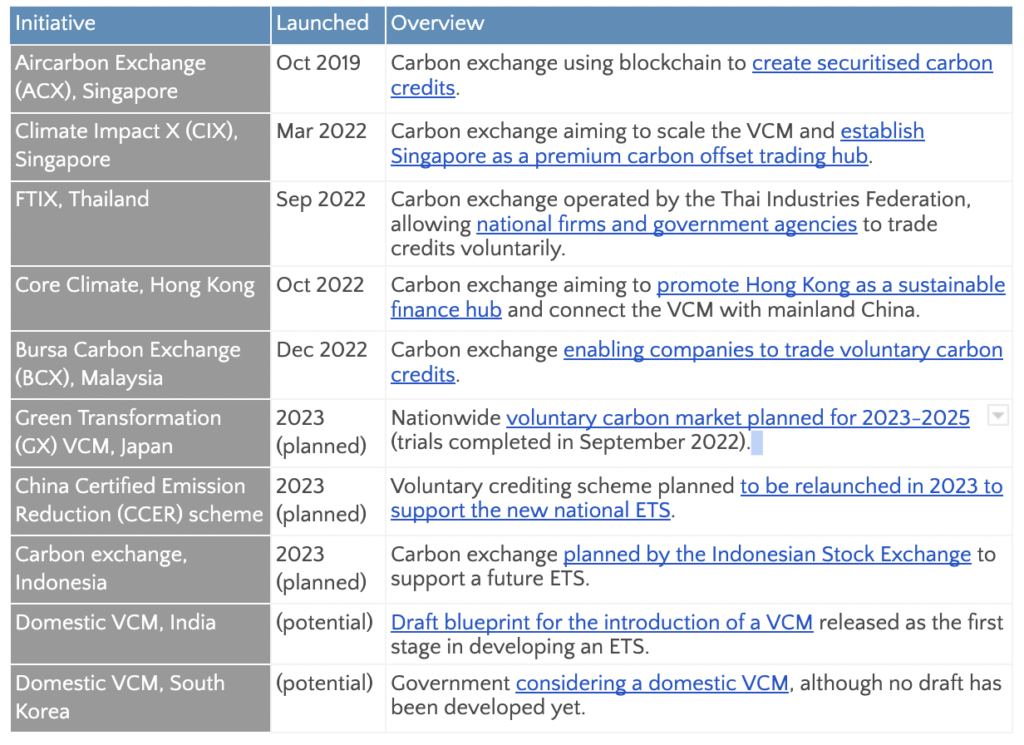Open the 'considering a domestic VCM' link
1024x745 pixels.
[x=652, y=683]
